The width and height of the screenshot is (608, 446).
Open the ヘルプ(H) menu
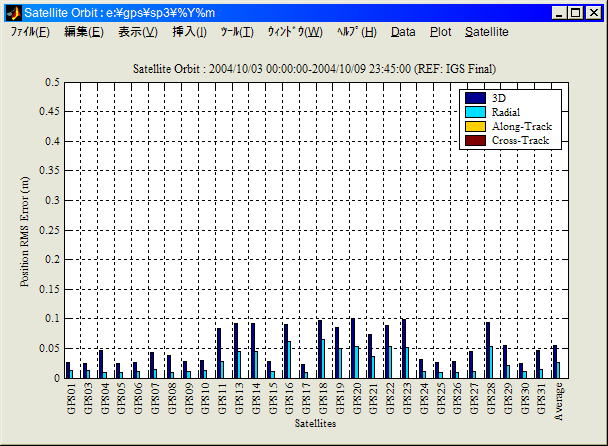[x=356, y=32]
